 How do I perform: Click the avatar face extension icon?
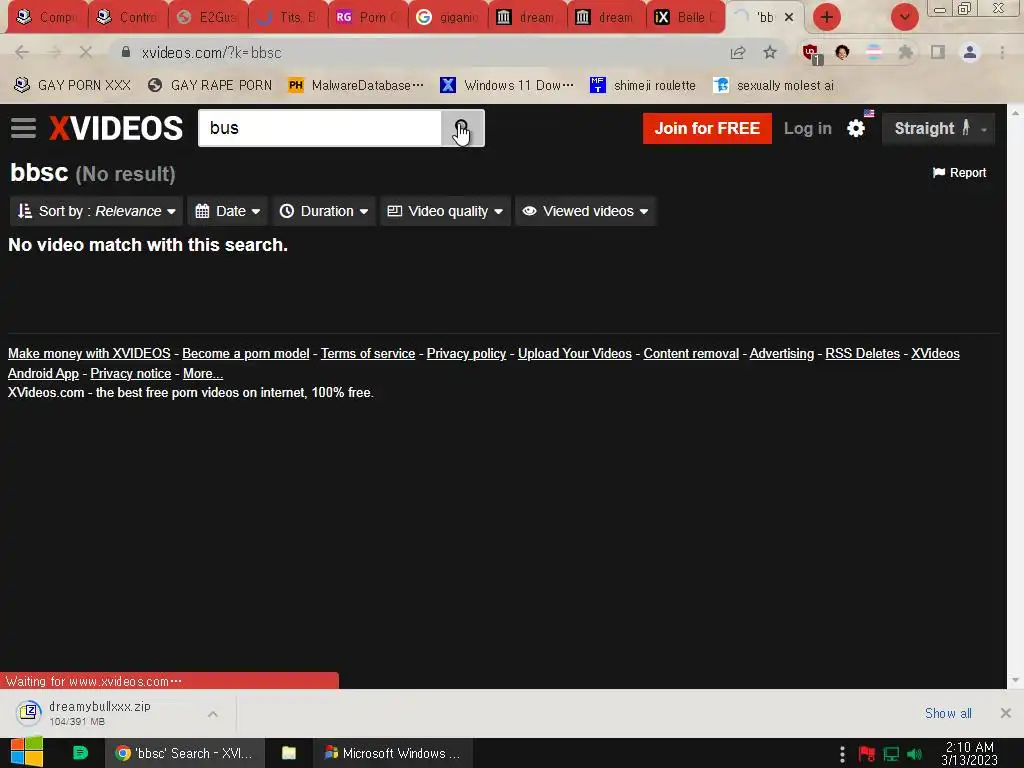point(842,52)
